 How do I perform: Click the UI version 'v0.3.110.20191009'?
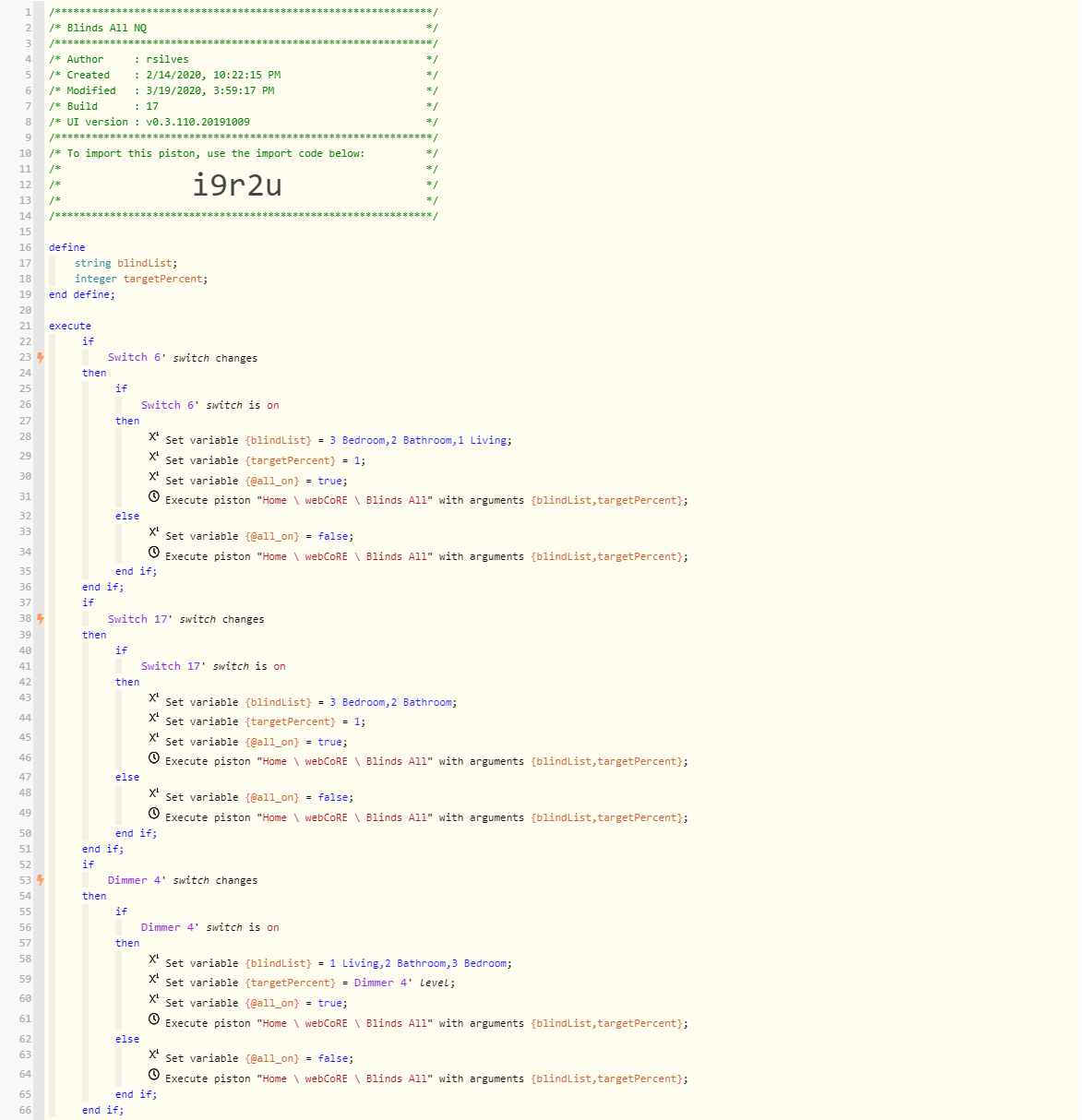pos(197,122)
